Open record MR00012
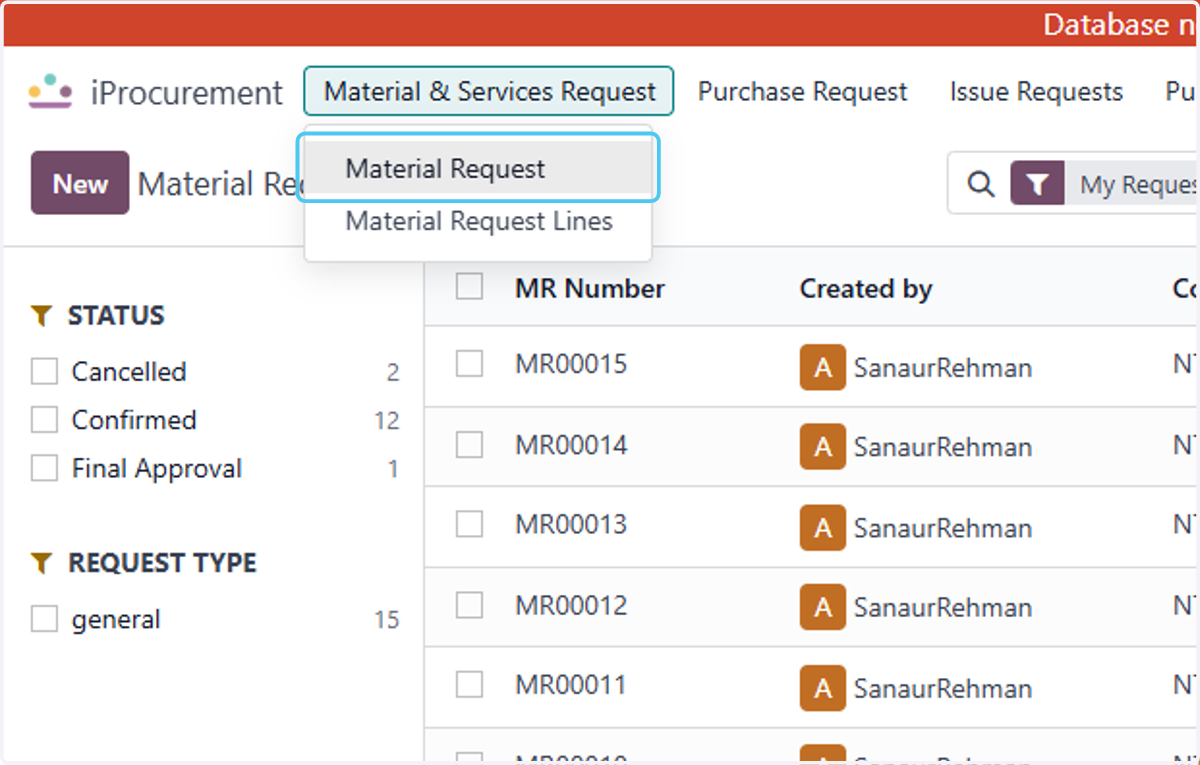Image resolution: width=1200 pixels, height=765 pixels. click(571, 605)
